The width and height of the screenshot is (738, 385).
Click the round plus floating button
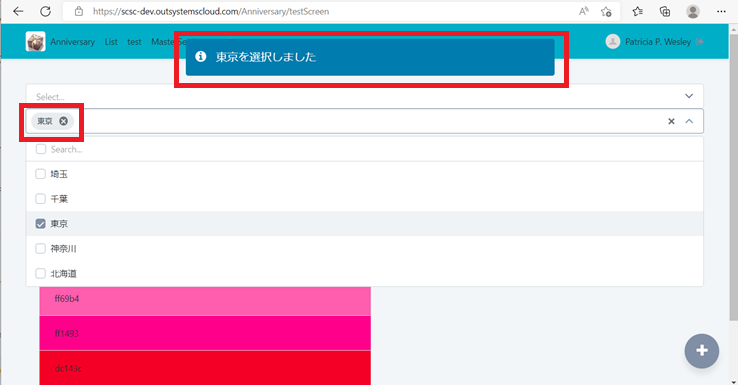point(702,351)
